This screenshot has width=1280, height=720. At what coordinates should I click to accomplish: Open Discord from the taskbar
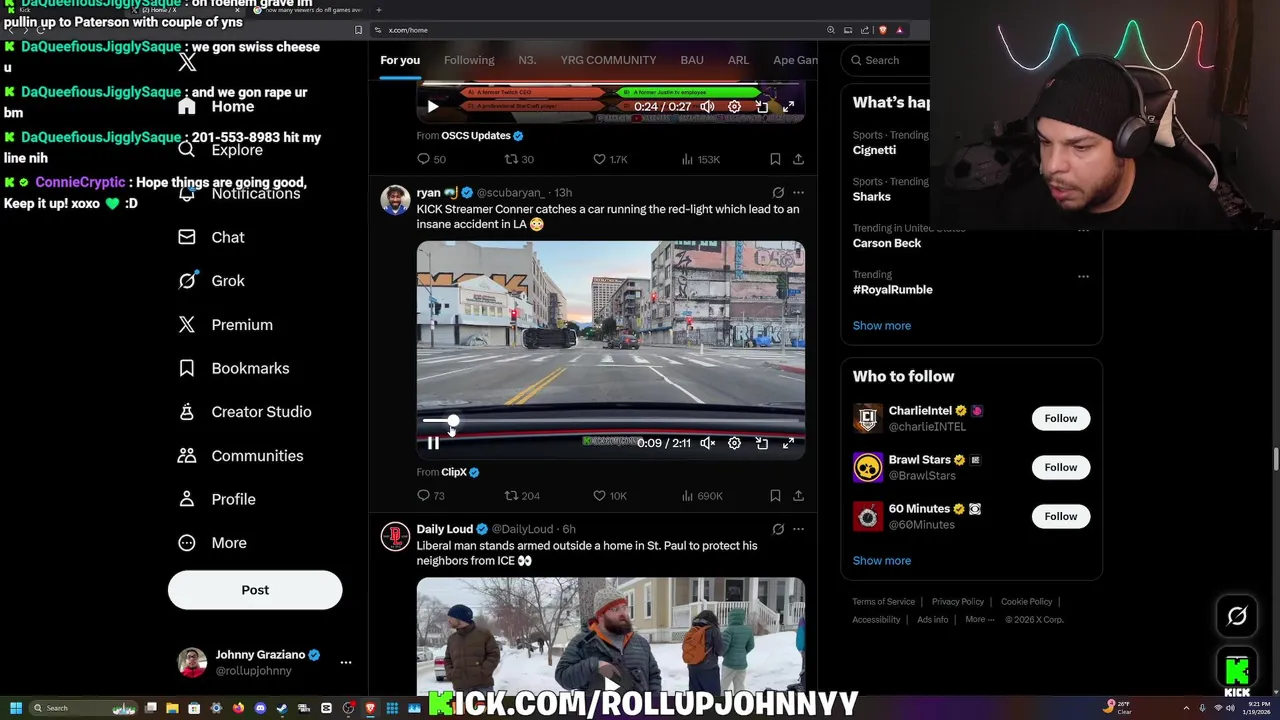click(x=260, y=708)
